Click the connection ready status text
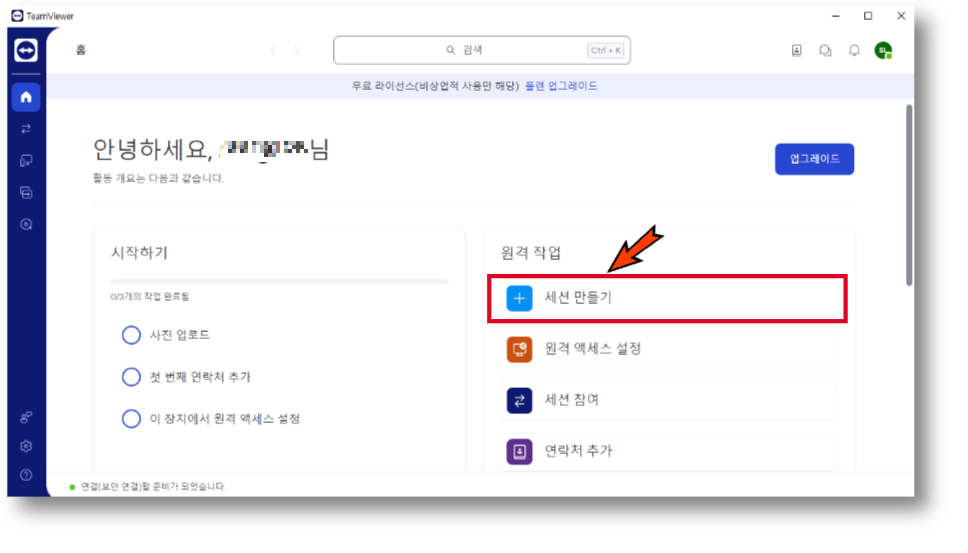Image resolution: width=968 pixels, height=553 pixels. [153, 486]
